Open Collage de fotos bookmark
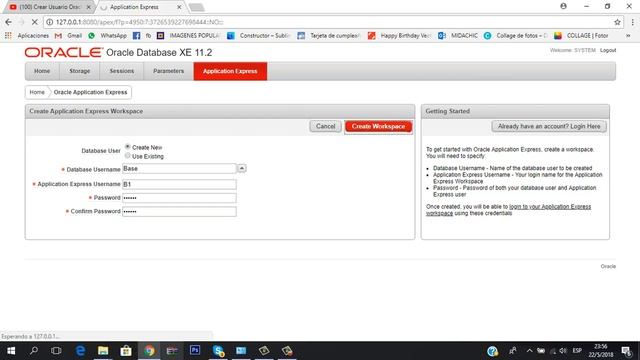Screen dimensions: 640x360 click(516, 36)
